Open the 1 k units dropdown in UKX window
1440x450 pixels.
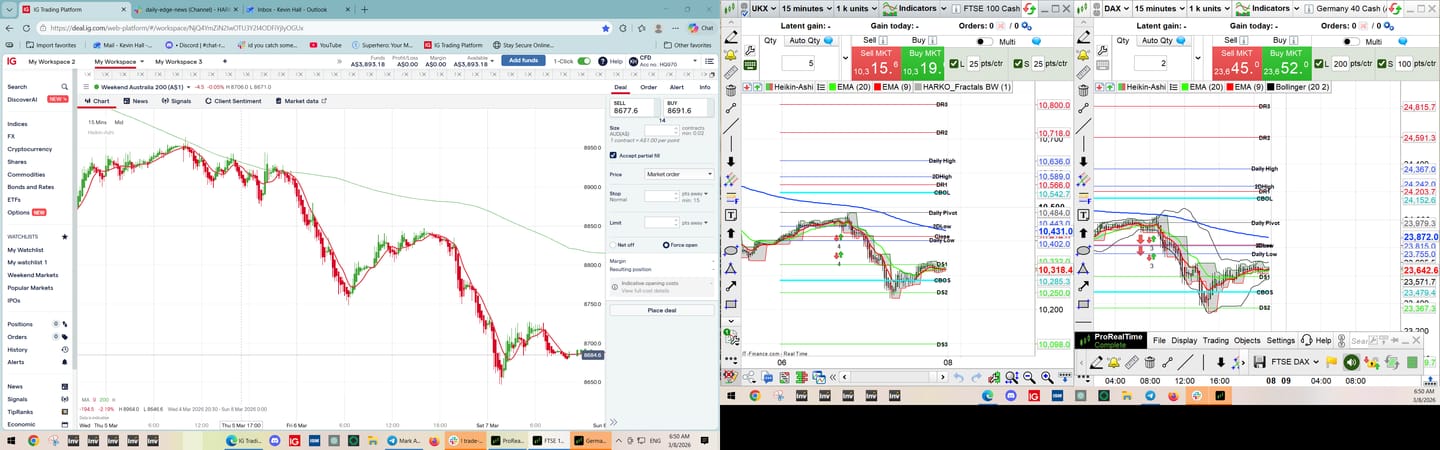click(857, 9)
